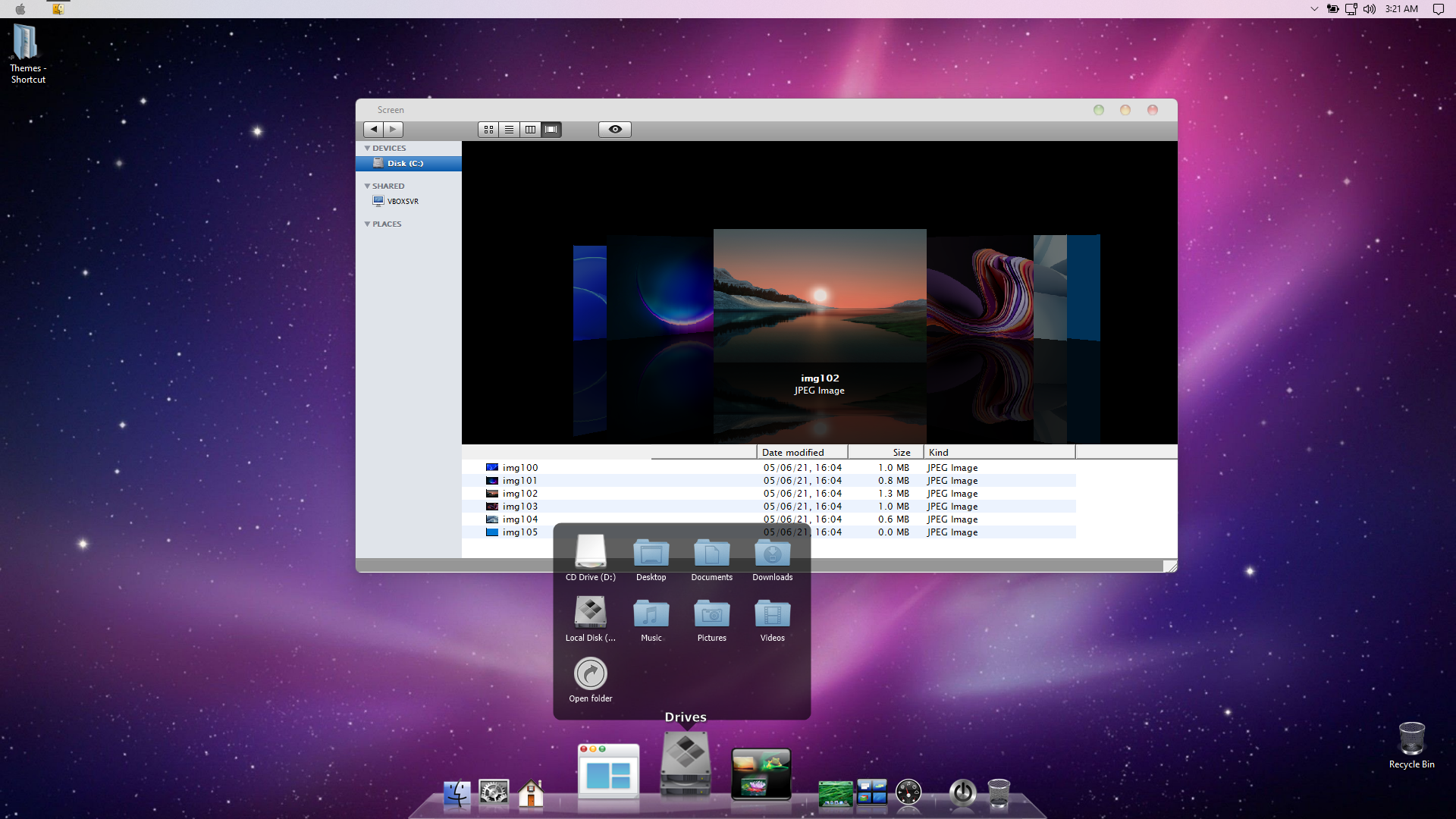Image resolution: width=1456 pixels, height=819 pixels.
Task: Switch to cover flow view mode
Action: (551, 130)
